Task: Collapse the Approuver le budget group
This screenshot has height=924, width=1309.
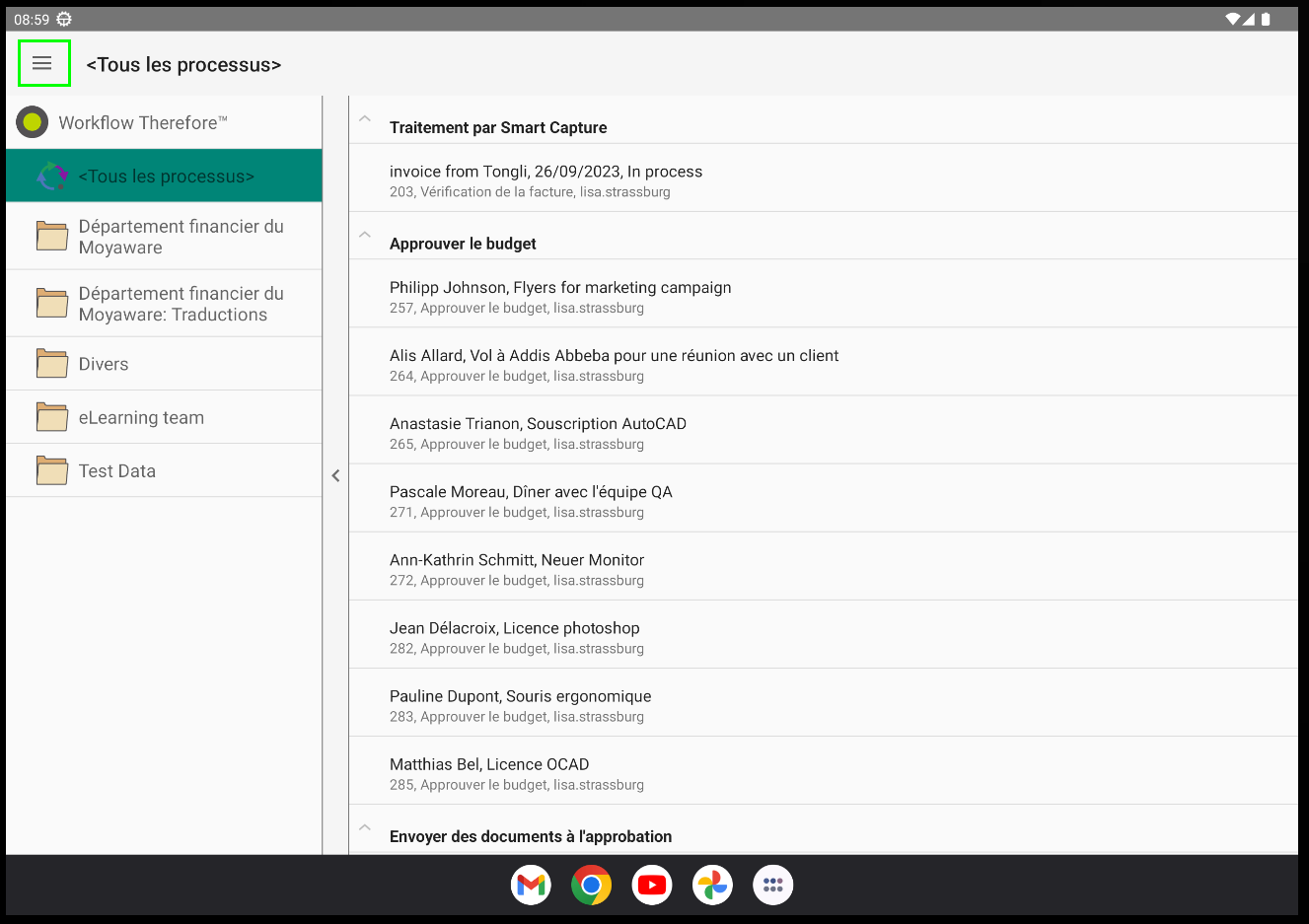Action: point(365,235)
